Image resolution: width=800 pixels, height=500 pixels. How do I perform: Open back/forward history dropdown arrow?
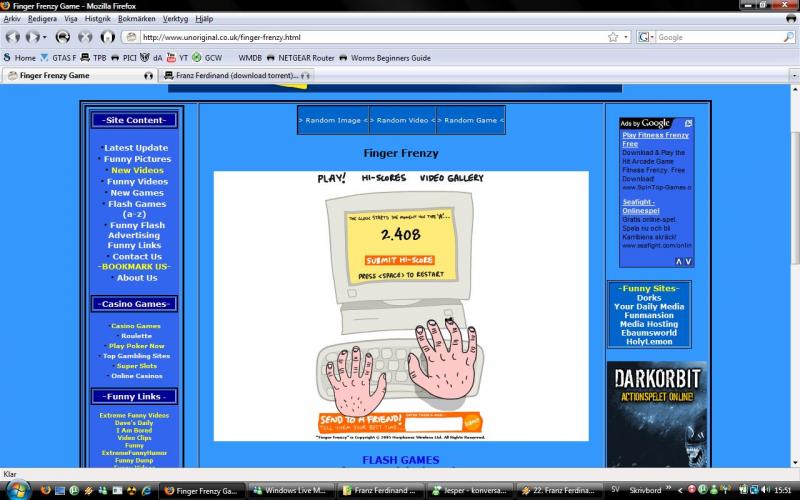coord(44,37)
